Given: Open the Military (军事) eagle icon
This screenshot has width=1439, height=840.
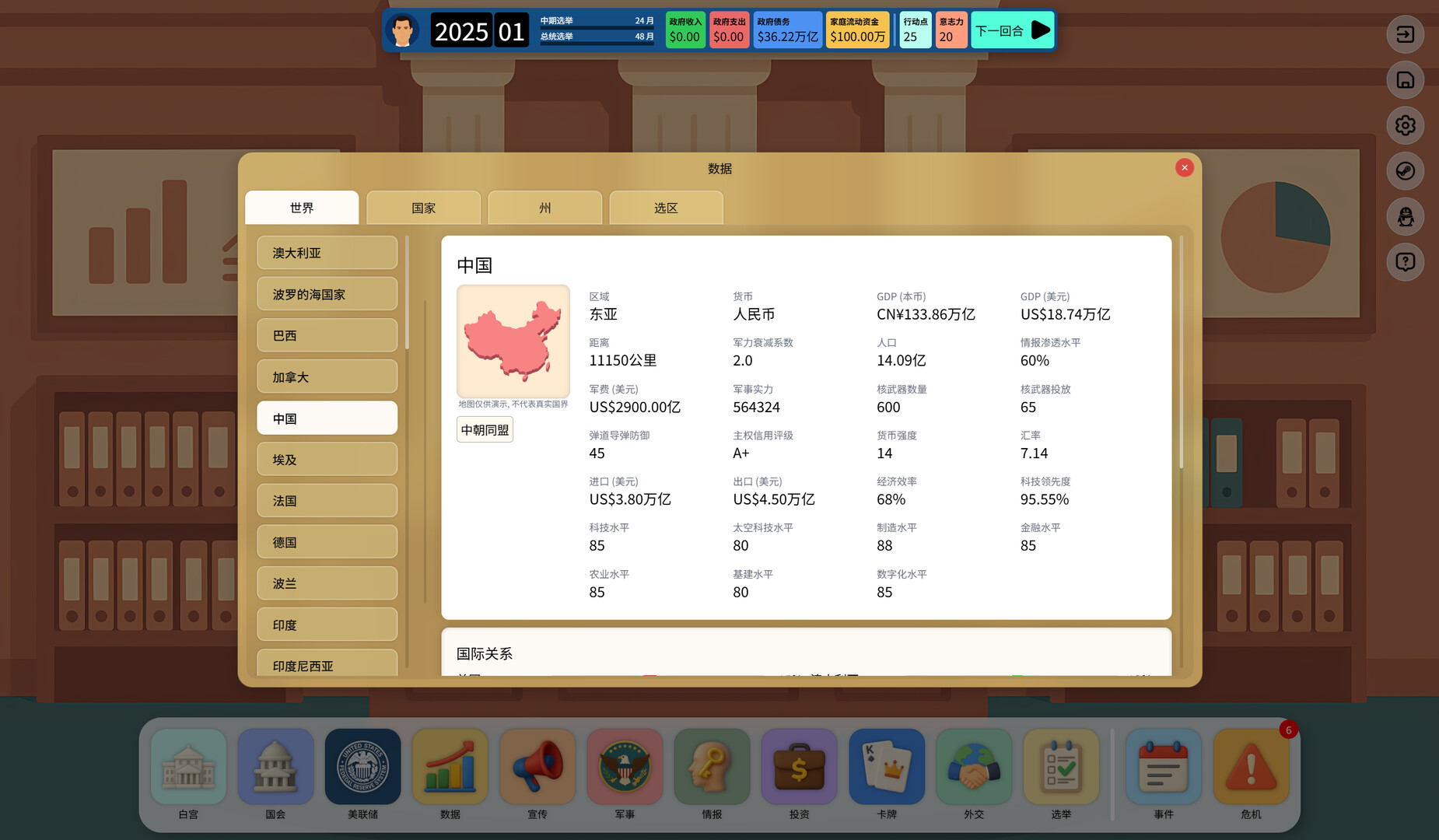Looking at the screenshot, I should [x=625, y=767].
